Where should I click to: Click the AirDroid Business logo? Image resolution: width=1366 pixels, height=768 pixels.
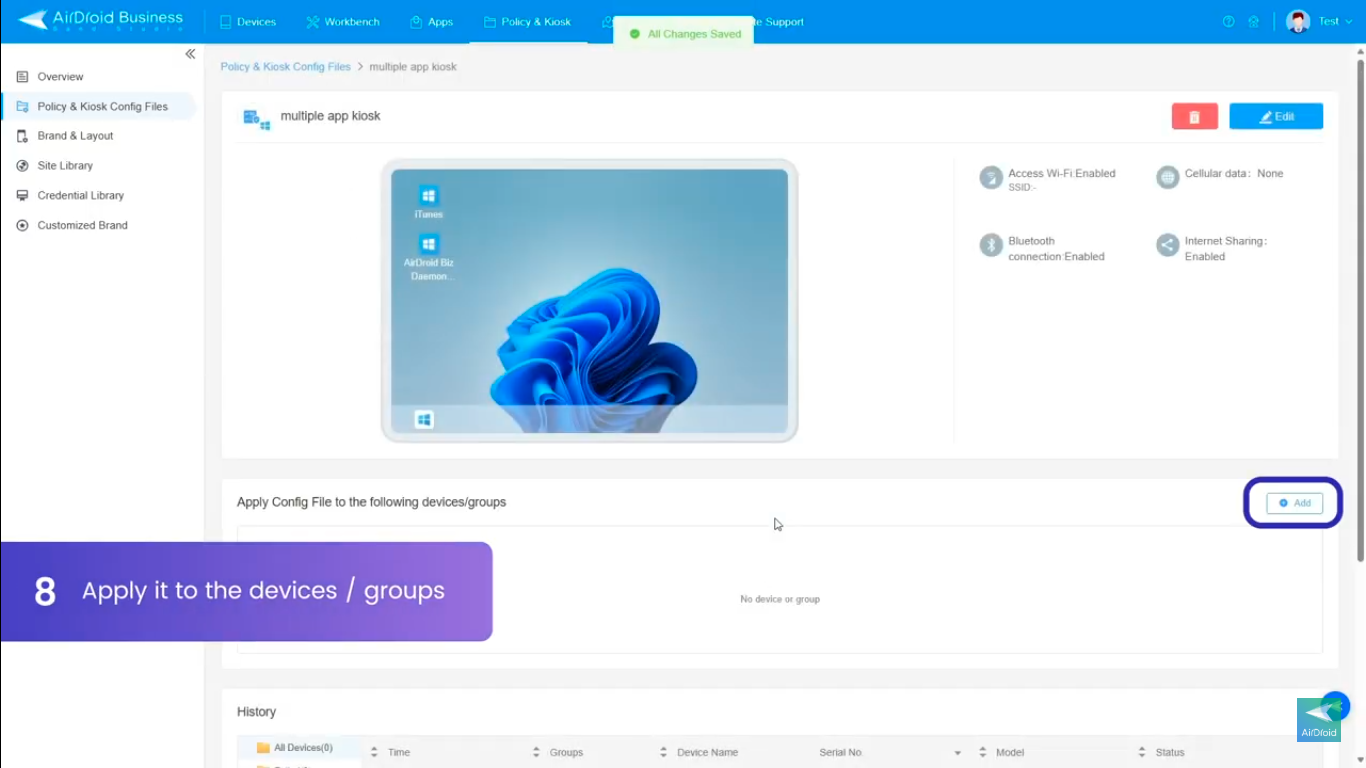click(101, 20)
